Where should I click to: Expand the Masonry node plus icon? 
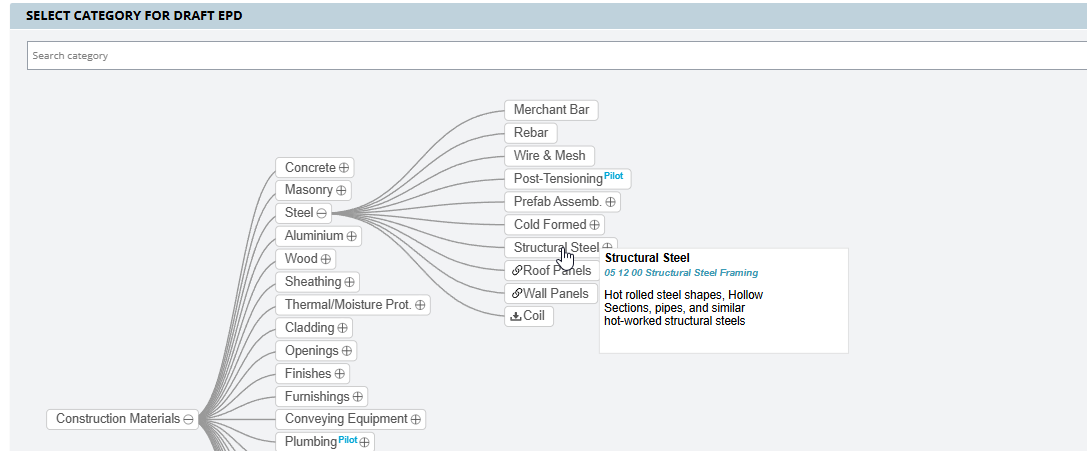point(342,190)
